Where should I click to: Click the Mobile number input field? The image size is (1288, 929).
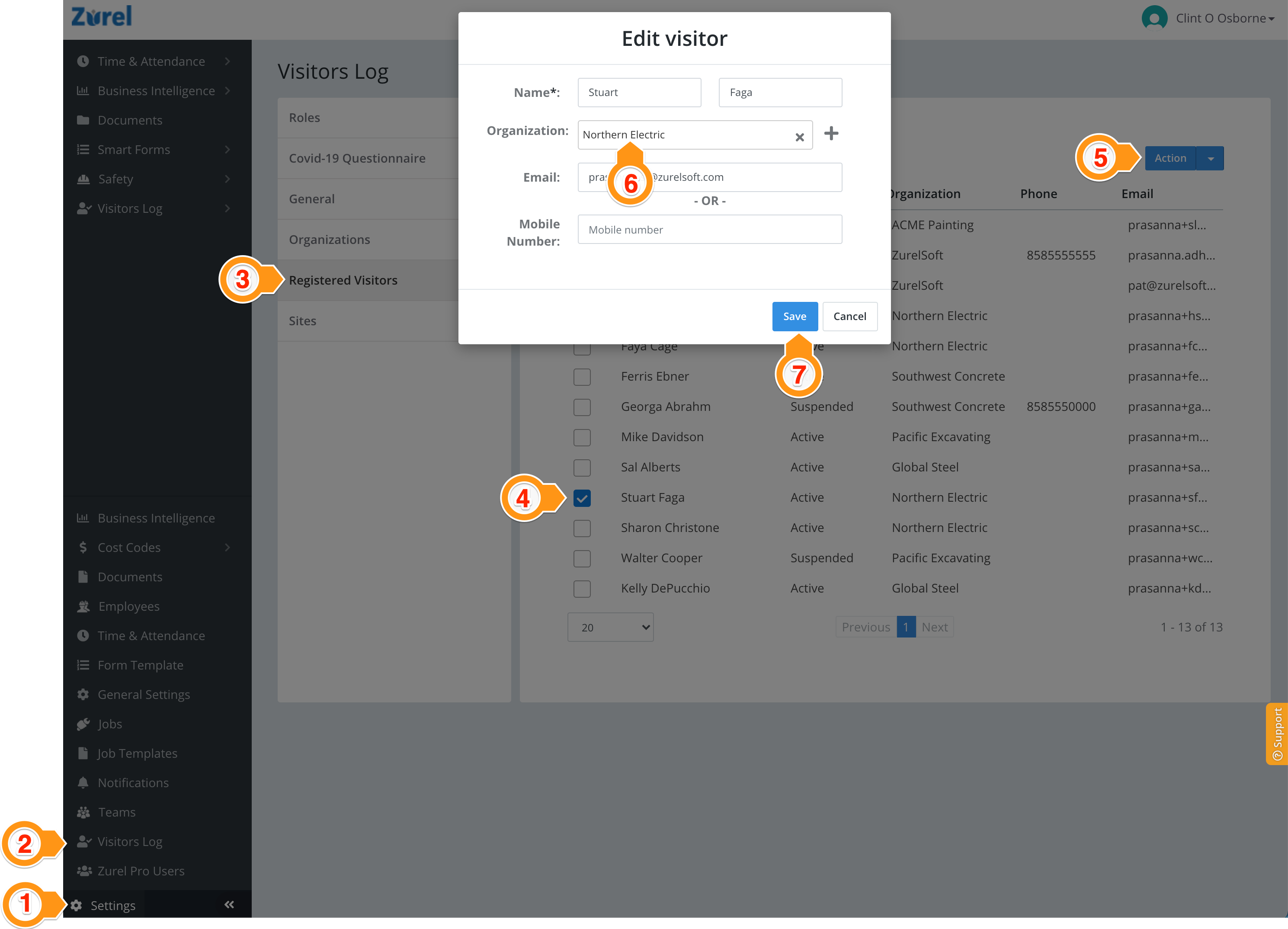[x=710, y=229]
